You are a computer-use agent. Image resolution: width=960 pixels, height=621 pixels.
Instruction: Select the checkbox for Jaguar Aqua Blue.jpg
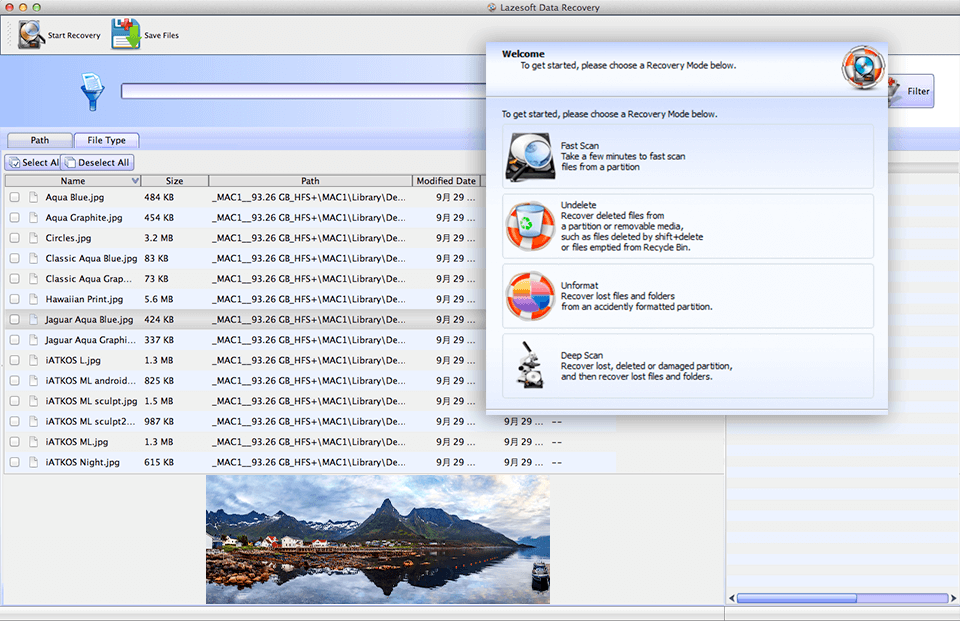15,319
